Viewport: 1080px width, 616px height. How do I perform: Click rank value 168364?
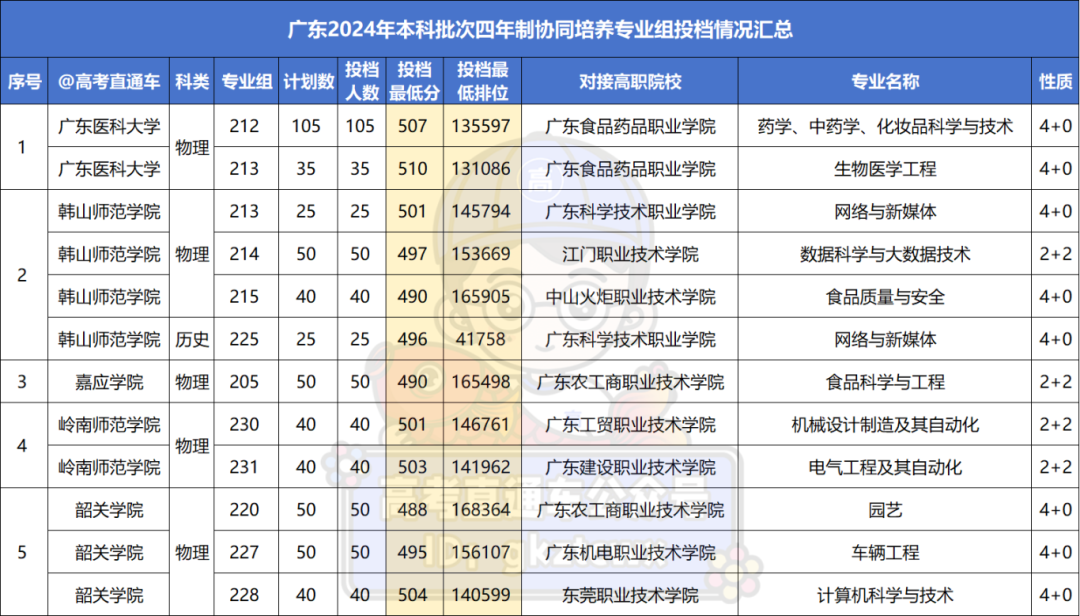point(481,510)
